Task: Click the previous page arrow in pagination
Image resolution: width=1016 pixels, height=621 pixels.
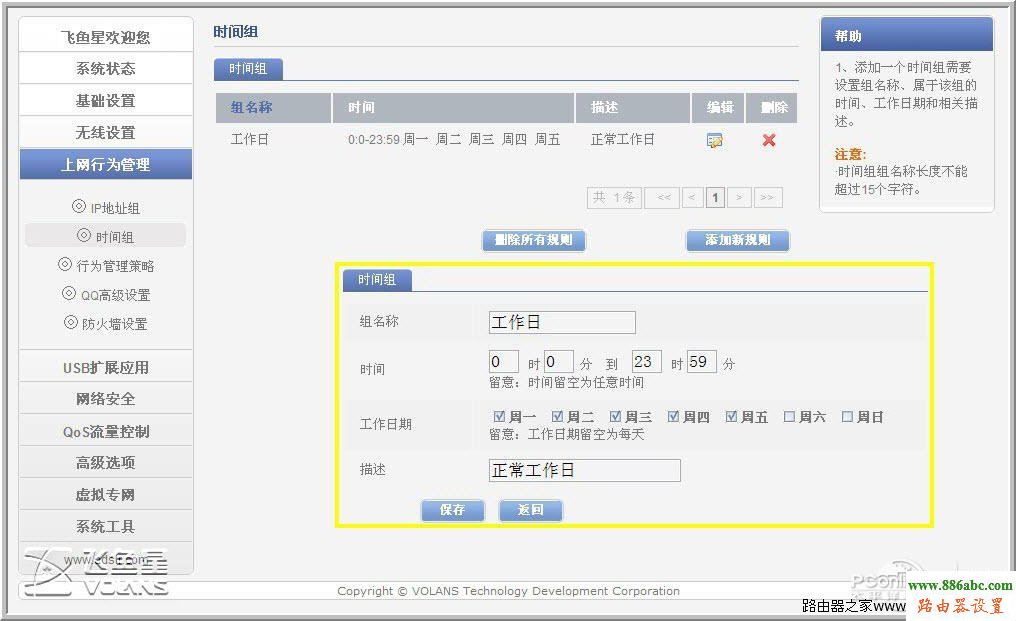Action: 692,197
